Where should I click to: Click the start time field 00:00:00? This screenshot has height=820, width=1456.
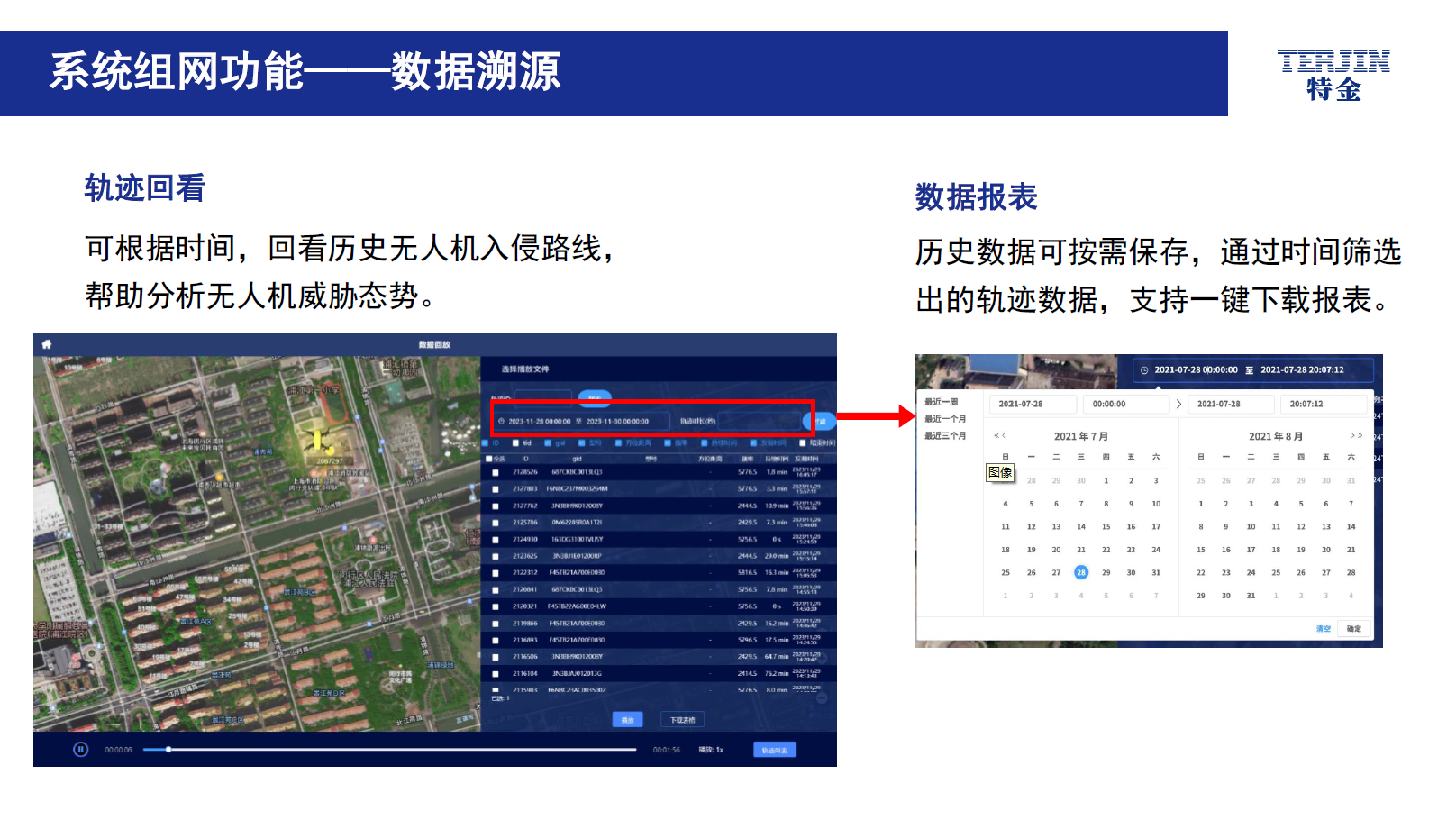1126,404
